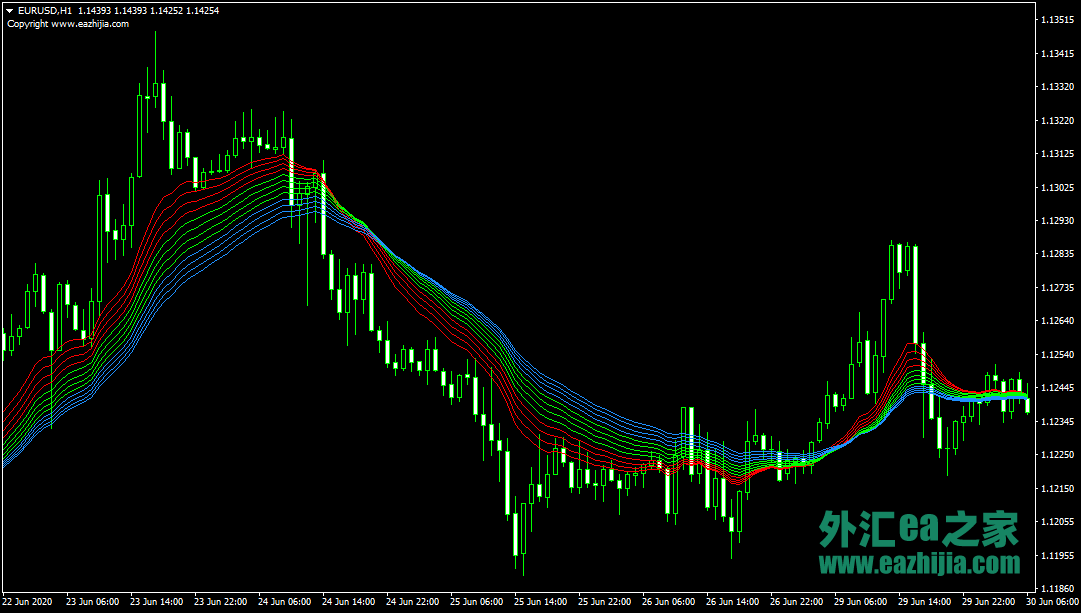Screen dimensions: 1081x613
Task: Click price label 1.13515 on the scale
Action: 1058,20
